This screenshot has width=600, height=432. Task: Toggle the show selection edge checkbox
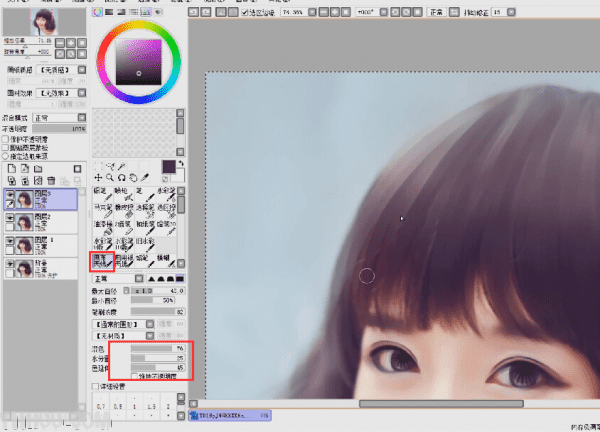(245, 12)
